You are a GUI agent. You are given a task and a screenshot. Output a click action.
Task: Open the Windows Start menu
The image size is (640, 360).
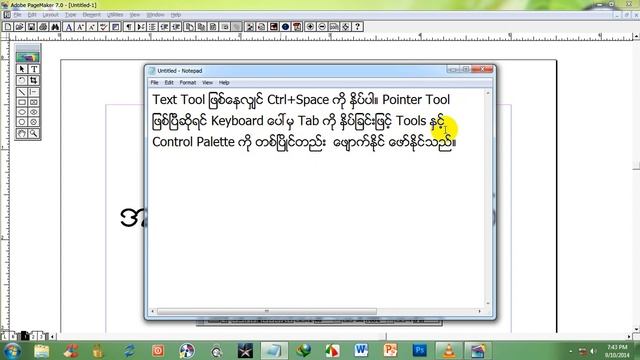[12, 351]
